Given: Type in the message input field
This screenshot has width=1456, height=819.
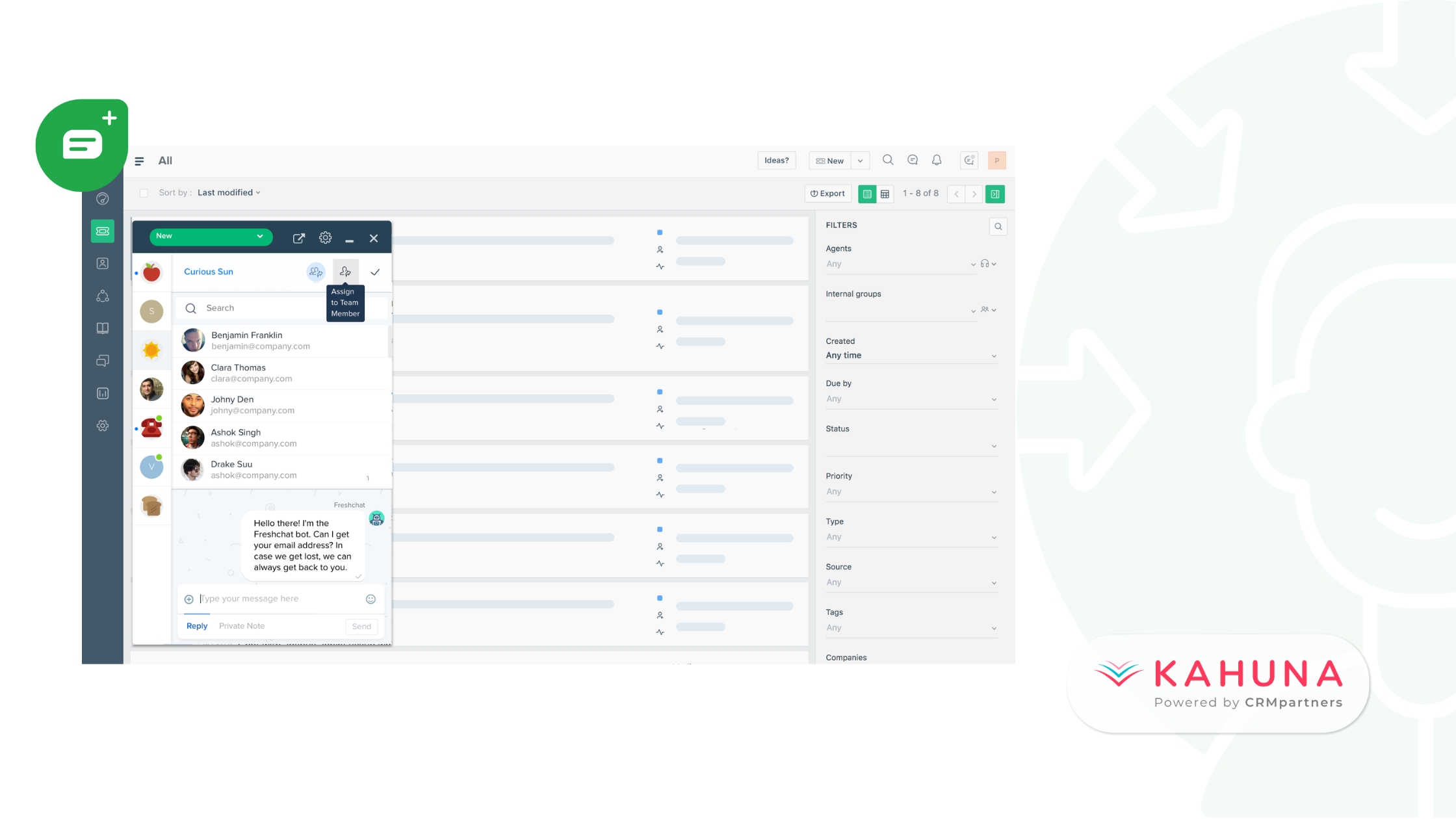Looking at the screenshot, I should click(x=281, y=598).
